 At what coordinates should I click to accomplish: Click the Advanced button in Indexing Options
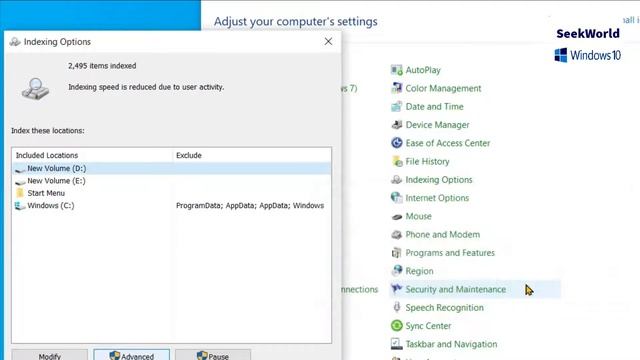[x=131, y=355]
